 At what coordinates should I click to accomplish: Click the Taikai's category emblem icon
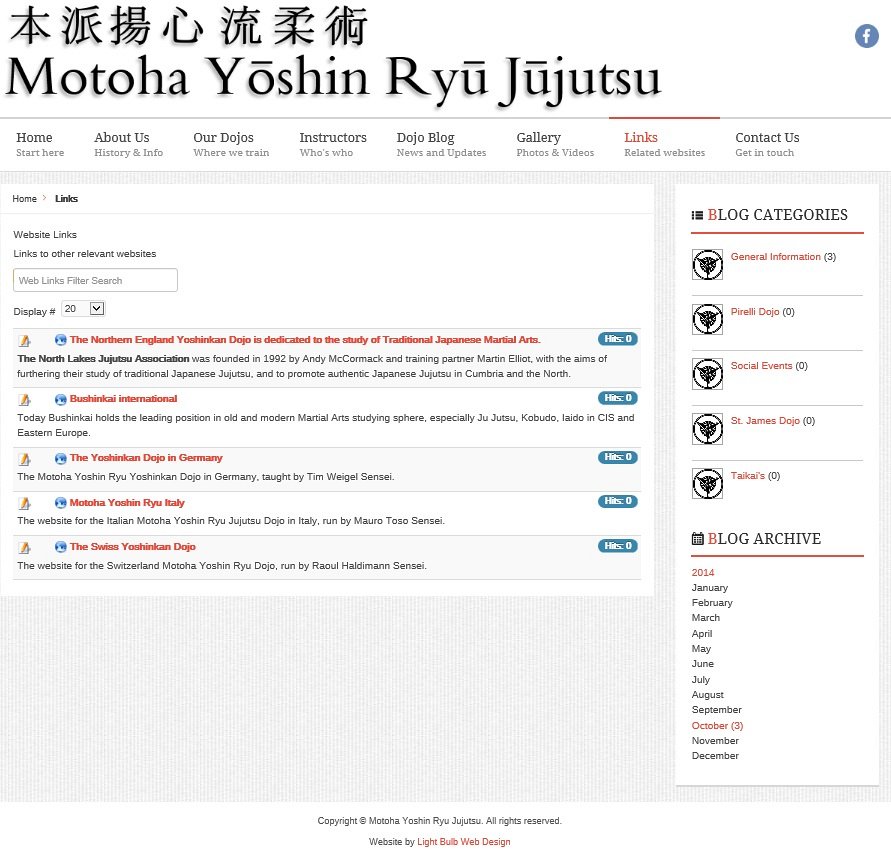point(707,484)
